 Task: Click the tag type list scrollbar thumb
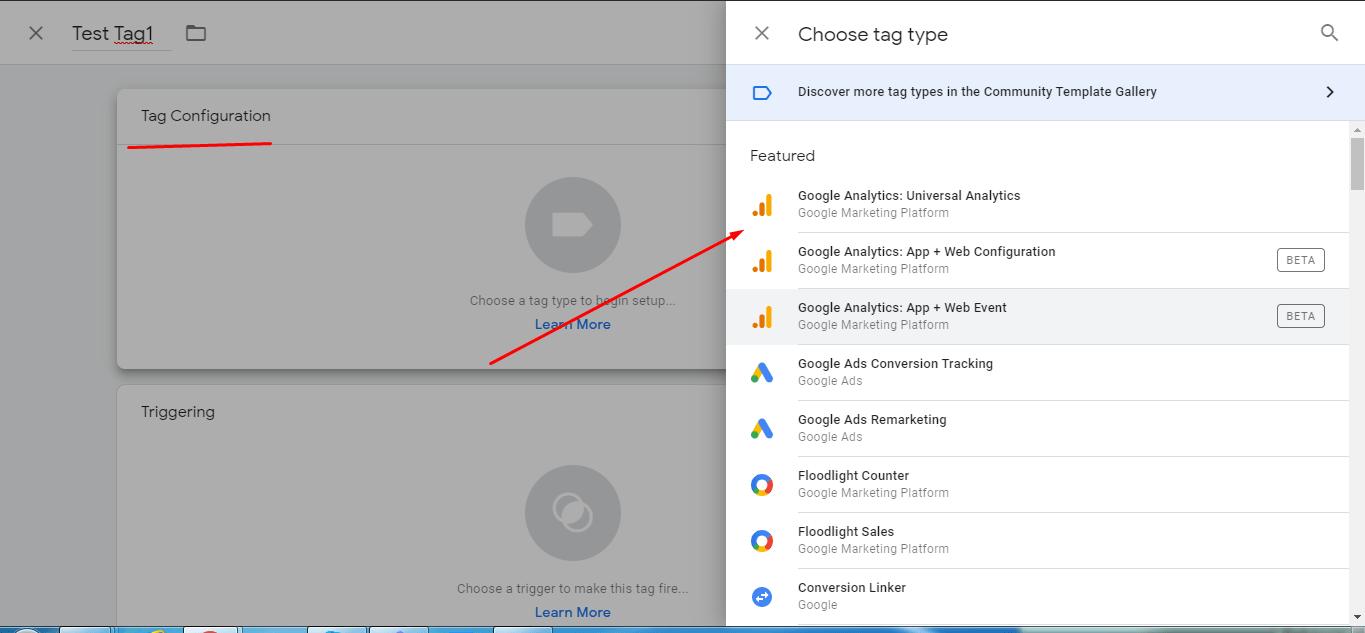(1357, 163)
